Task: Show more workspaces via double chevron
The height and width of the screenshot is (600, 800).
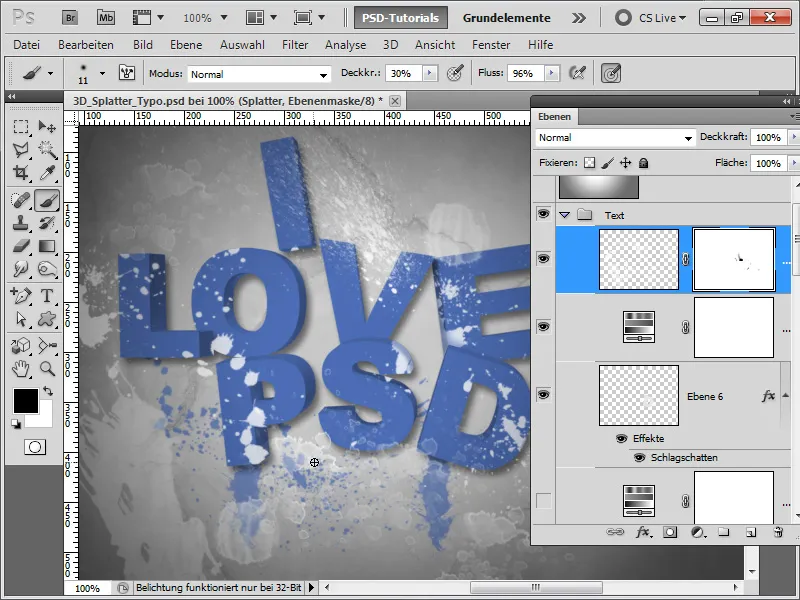Action: [x=579, y=18]
